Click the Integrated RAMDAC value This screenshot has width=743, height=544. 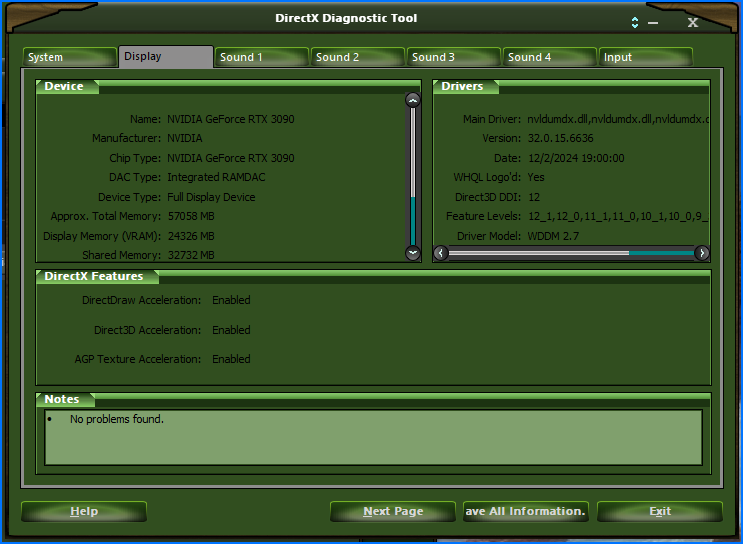pyautogui.click(x=216, y=177)
